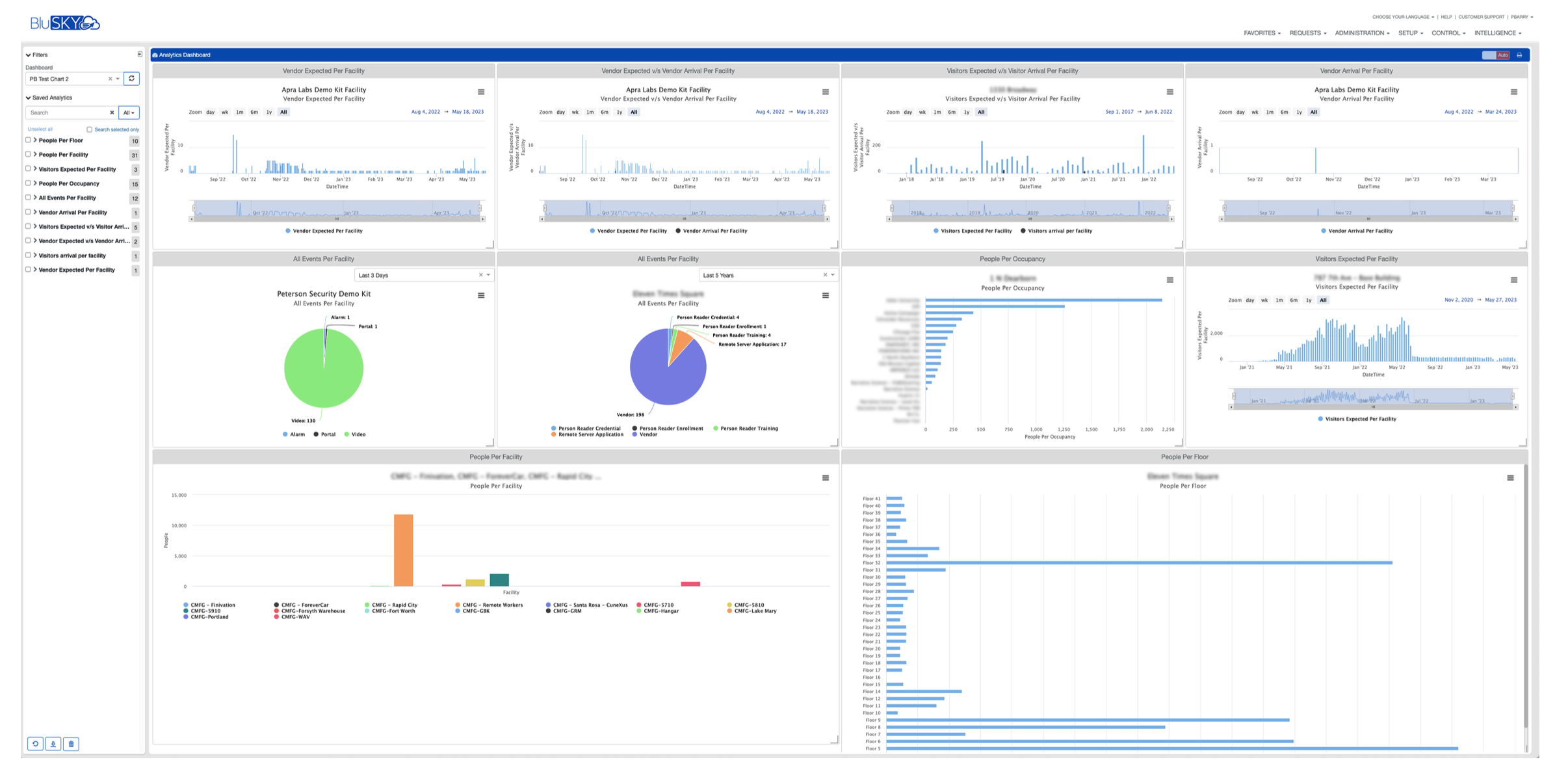The height and width of the screenshot is (766, 1568).
Task: Click the download icon at bottom of filter panel
Action: [53, 743]
